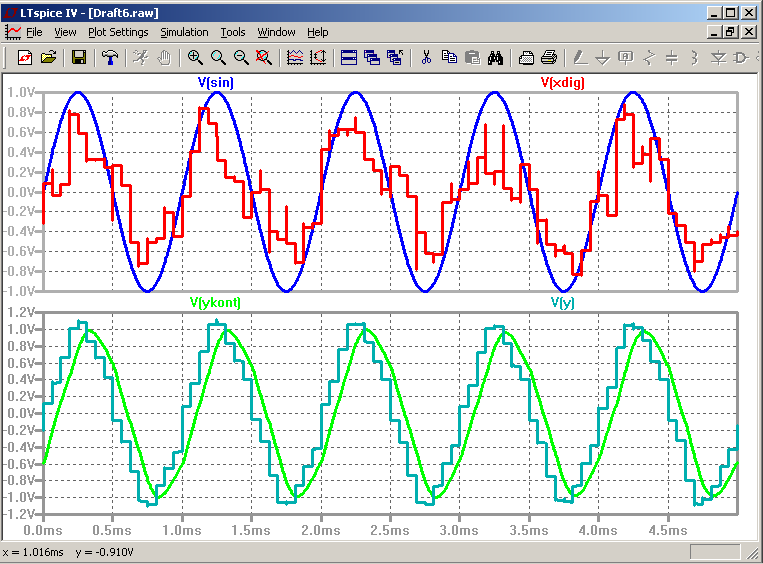Click the cut scissors icon

(x=425, y=58)
